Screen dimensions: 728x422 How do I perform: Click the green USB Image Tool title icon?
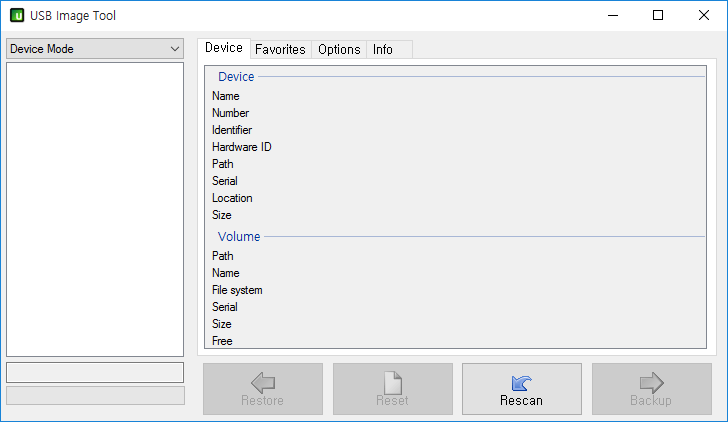coord(16,16)
